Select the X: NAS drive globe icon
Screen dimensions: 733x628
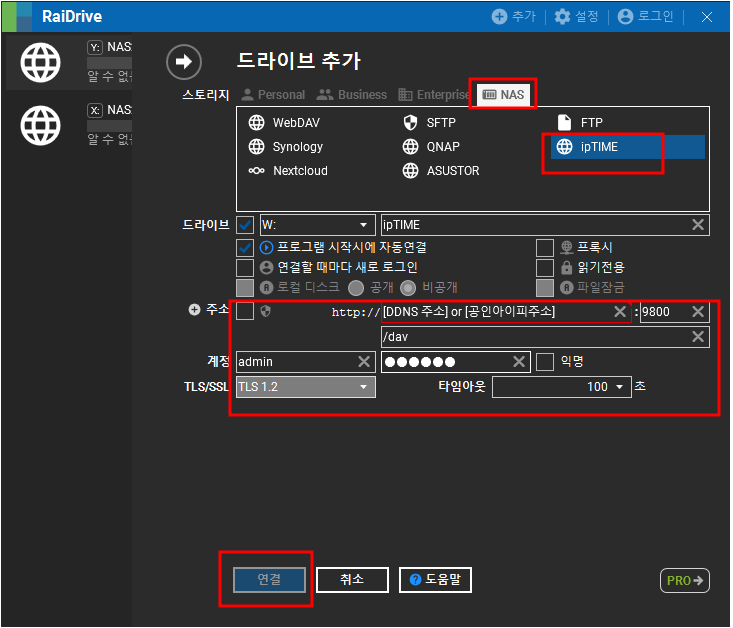[41, 125]
